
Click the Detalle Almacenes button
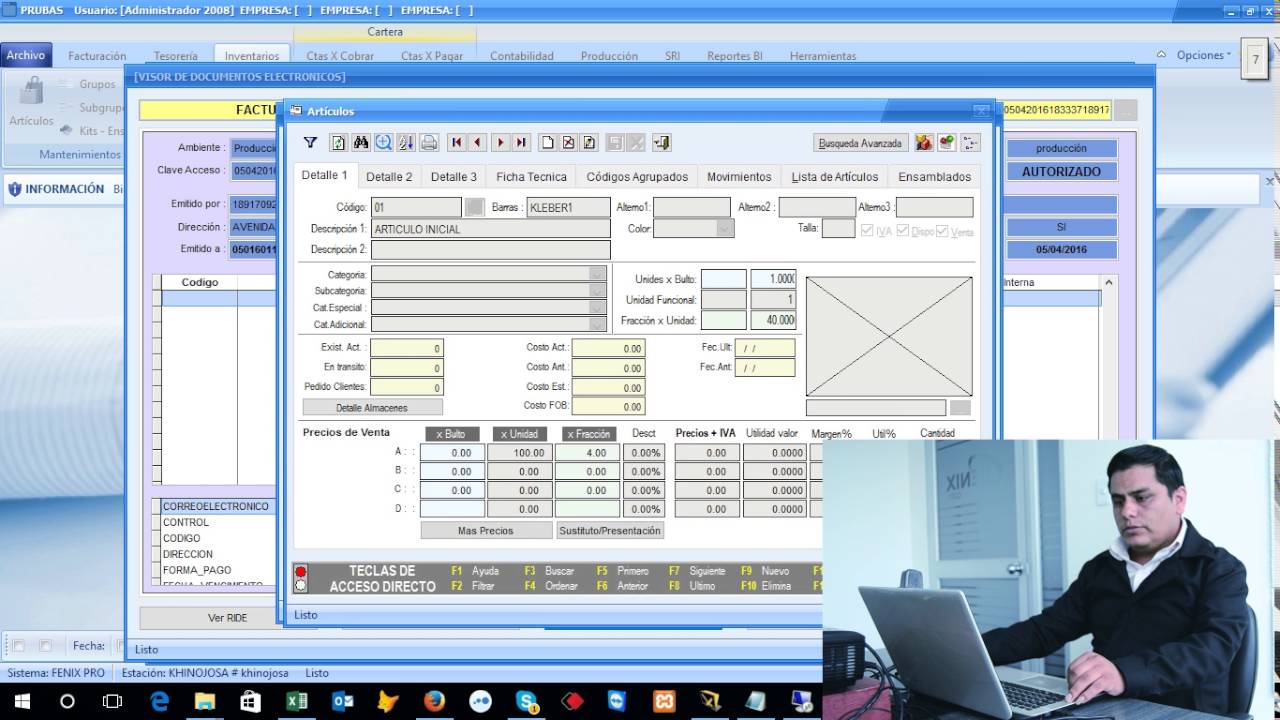[373, 407]
